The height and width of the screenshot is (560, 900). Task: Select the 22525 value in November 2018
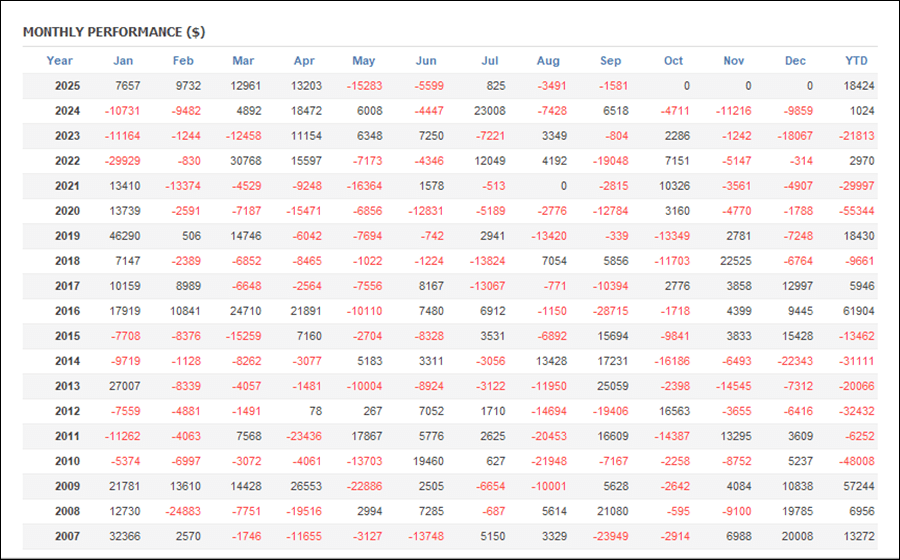pos(736,262)
